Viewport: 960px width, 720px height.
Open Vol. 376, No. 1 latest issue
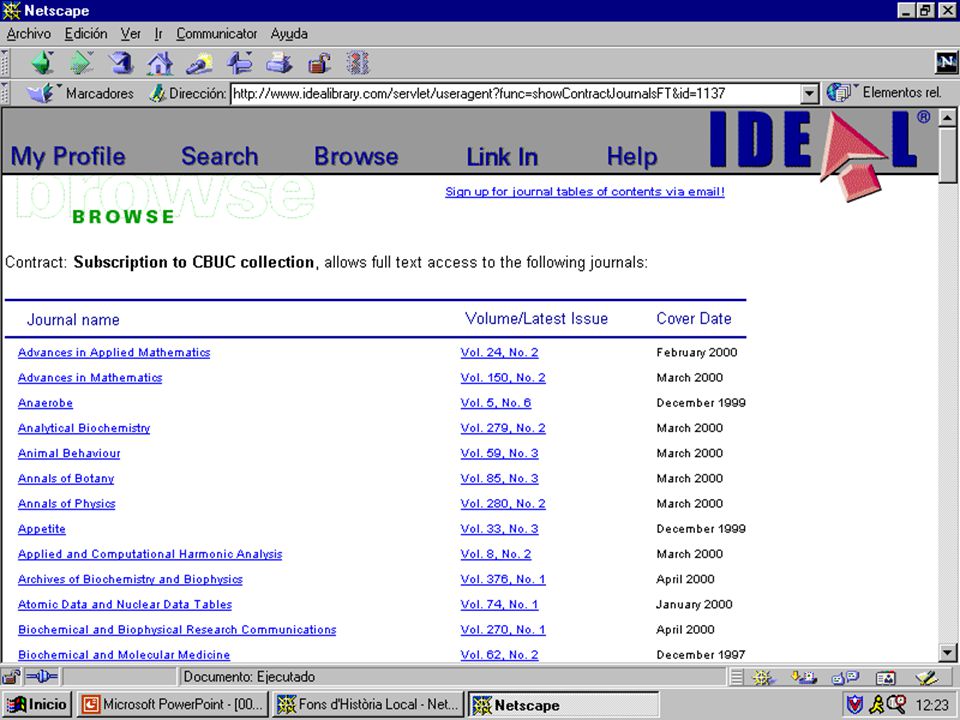point(503,579)
